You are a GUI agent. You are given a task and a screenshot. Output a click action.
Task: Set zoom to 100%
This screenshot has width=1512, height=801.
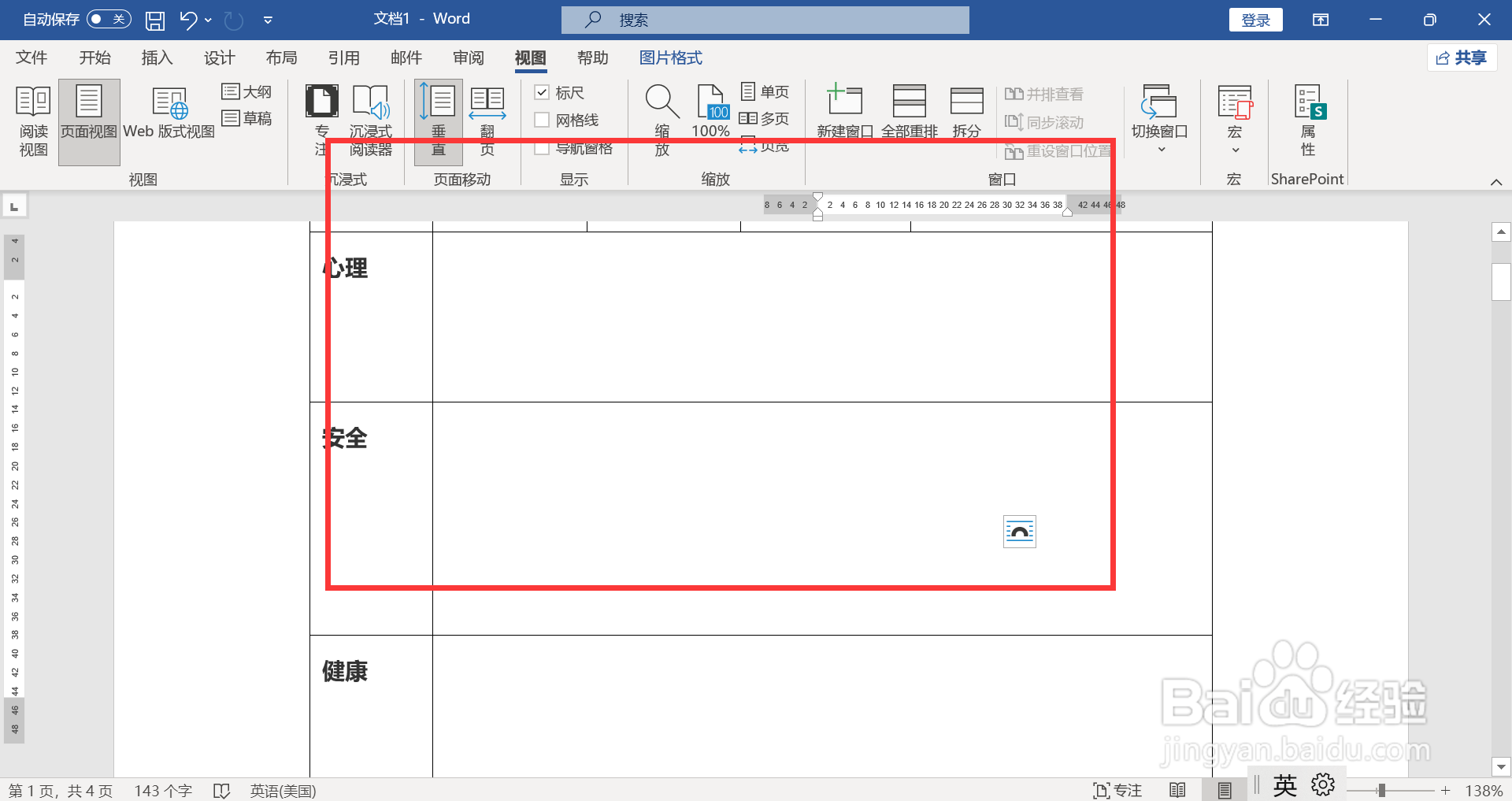coord(711,113)
